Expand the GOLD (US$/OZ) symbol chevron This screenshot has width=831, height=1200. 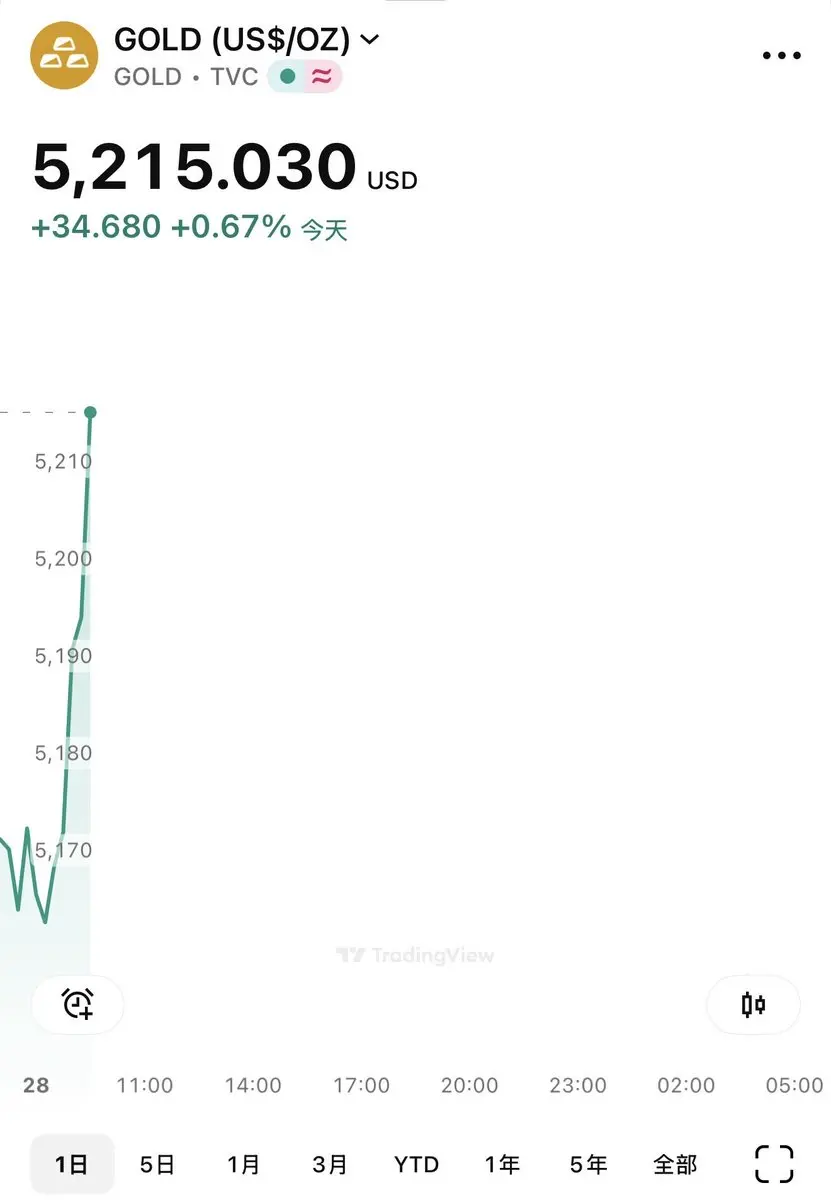click(x=369, y=40)
